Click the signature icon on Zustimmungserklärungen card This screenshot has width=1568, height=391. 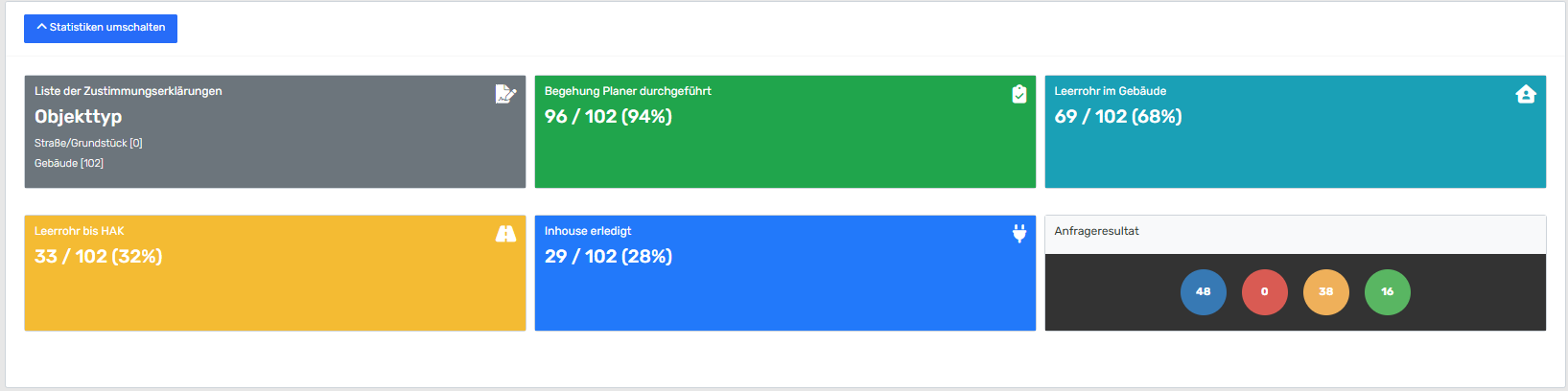pyautogui.click(x=505, y=94)
